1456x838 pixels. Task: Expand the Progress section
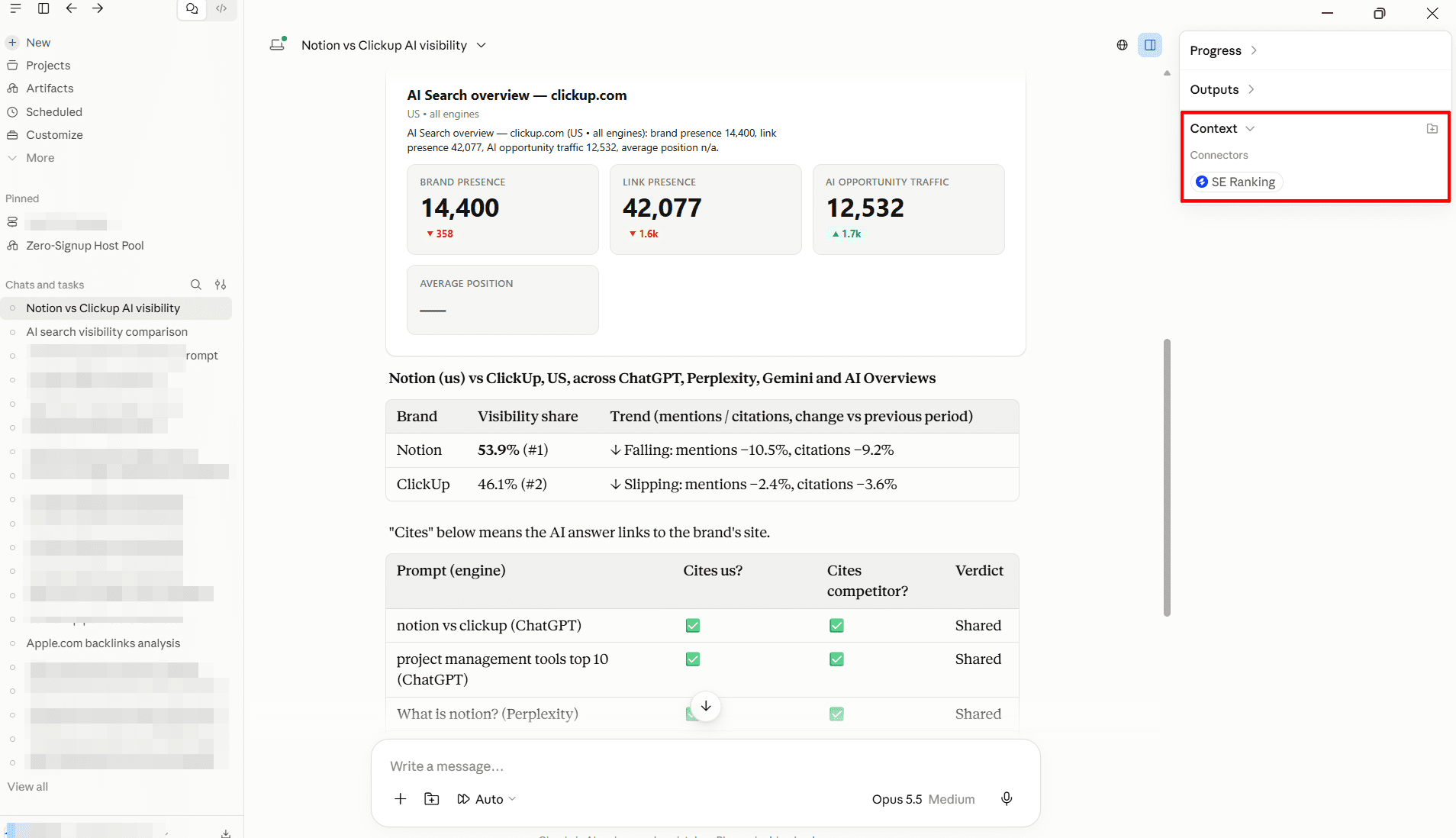pos(1223,50)
